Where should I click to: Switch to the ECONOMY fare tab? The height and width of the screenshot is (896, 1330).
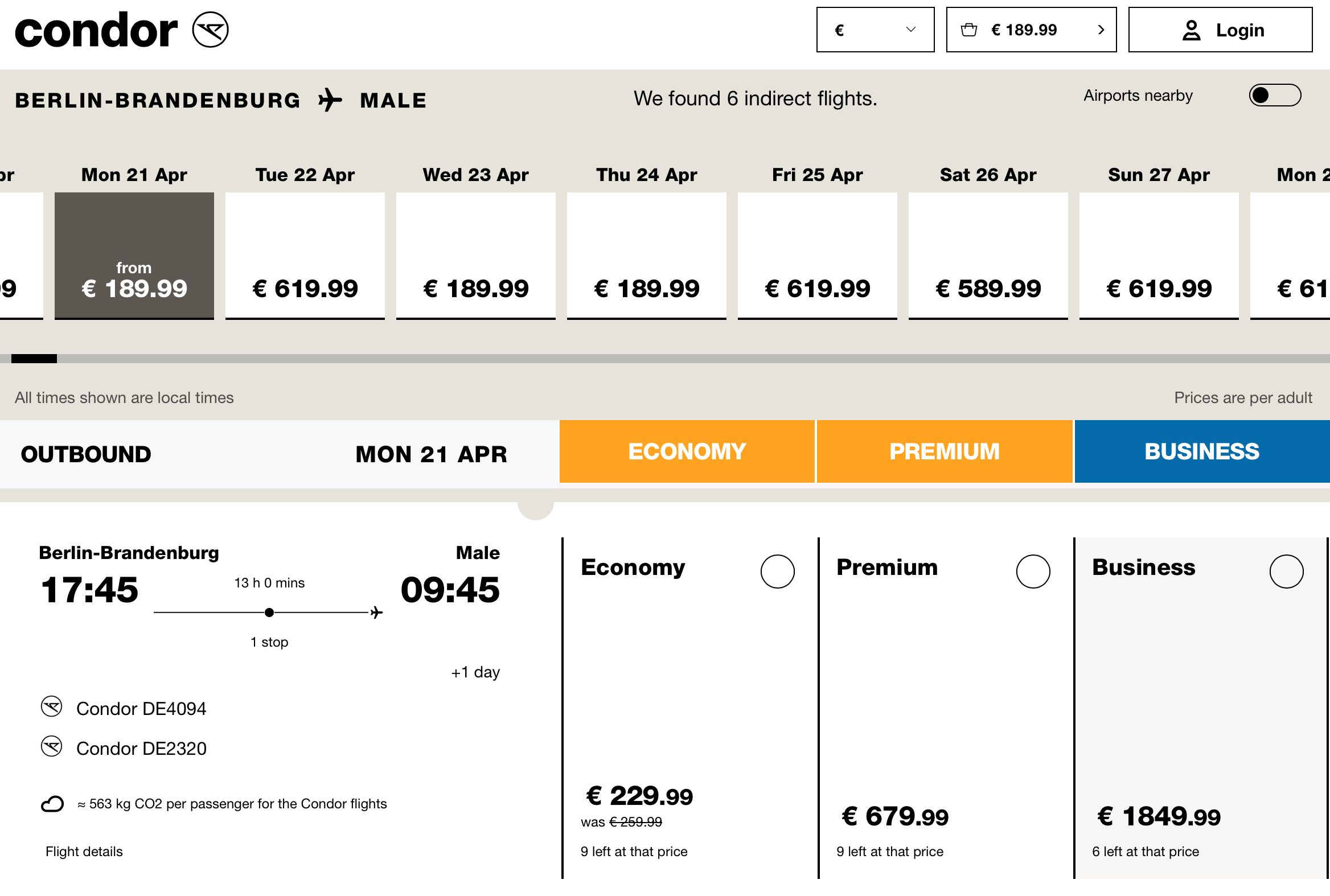pos(687,451)
